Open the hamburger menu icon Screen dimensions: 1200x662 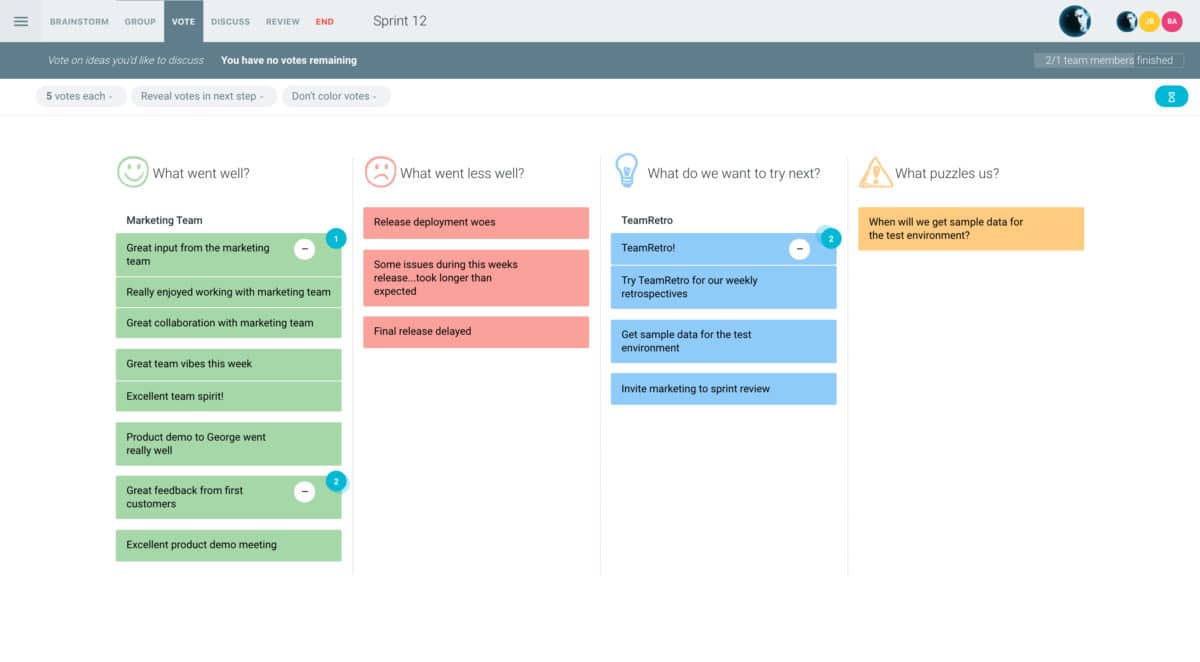(21, 21)
